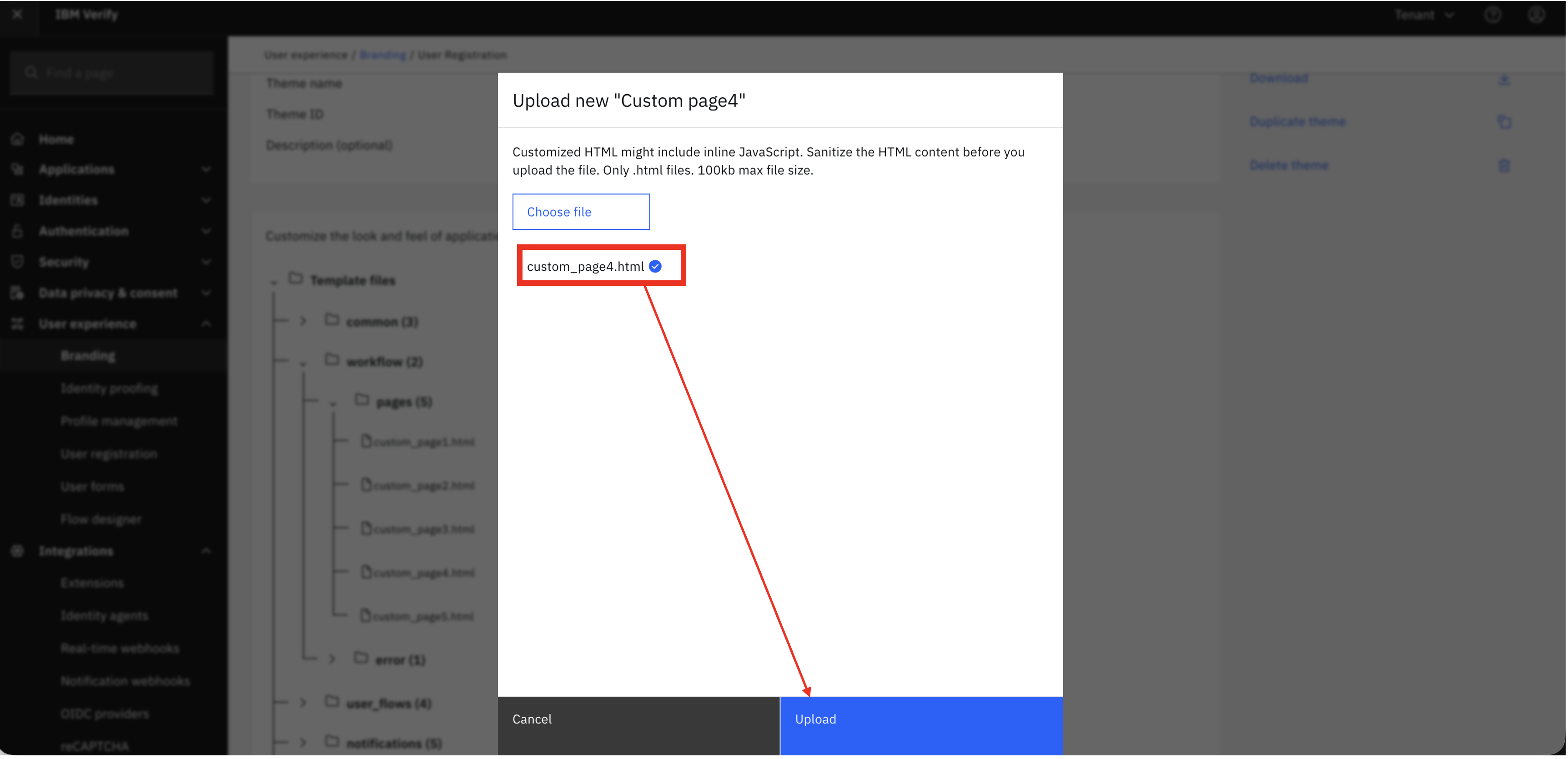Click the Branding breadcrumb link
The image size is (1568, 759).
383,55
